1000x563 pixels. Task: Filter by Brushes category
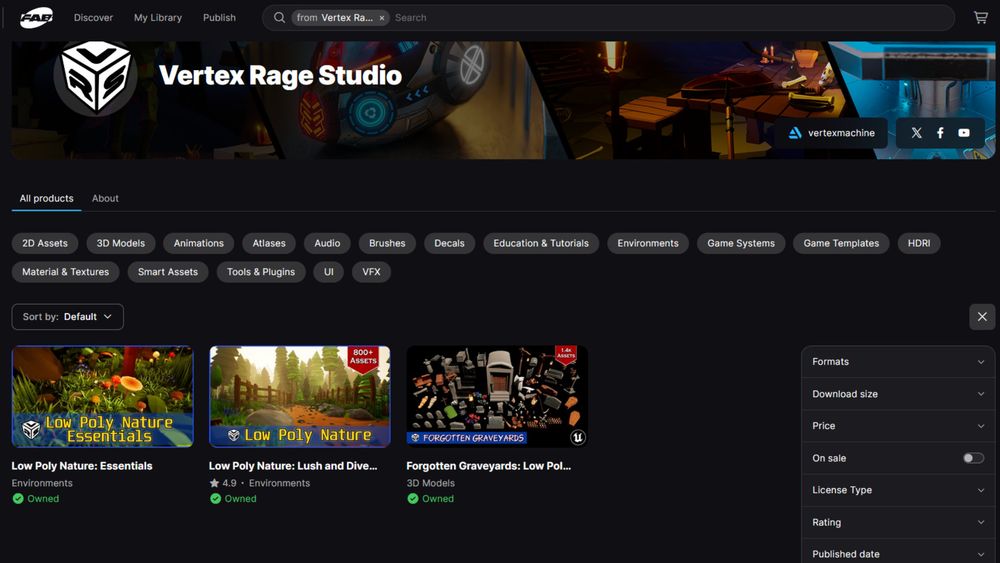[x=387, y=243]
